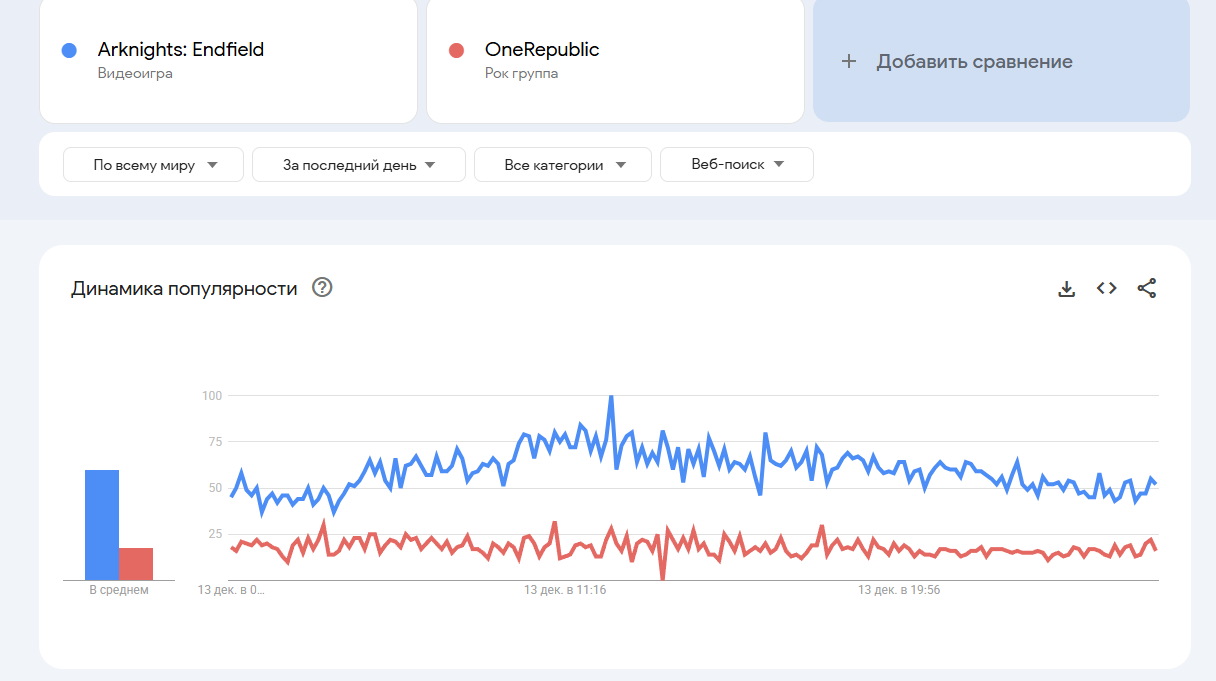Image resolution: width=1216 pixels, height=681 pixels.
Task: Click the '13 дек. в 19:56' axis label
Action: point(899,590)
